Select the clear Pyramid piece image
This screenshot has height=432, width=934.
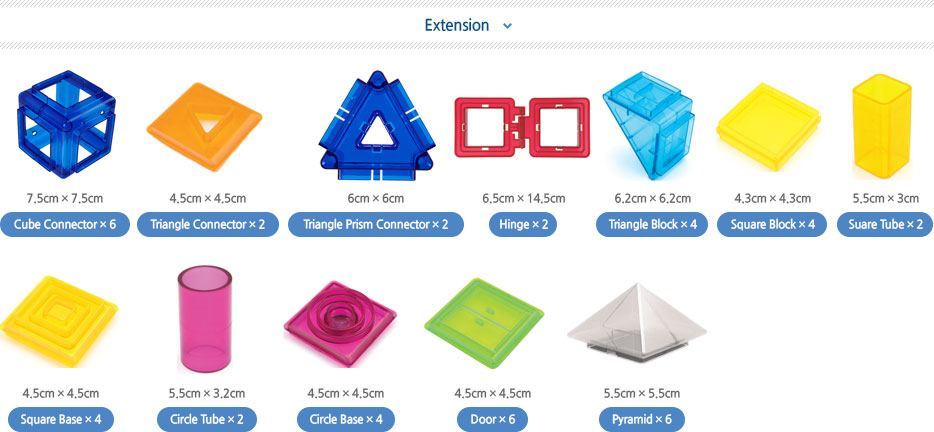coord(637,322)
